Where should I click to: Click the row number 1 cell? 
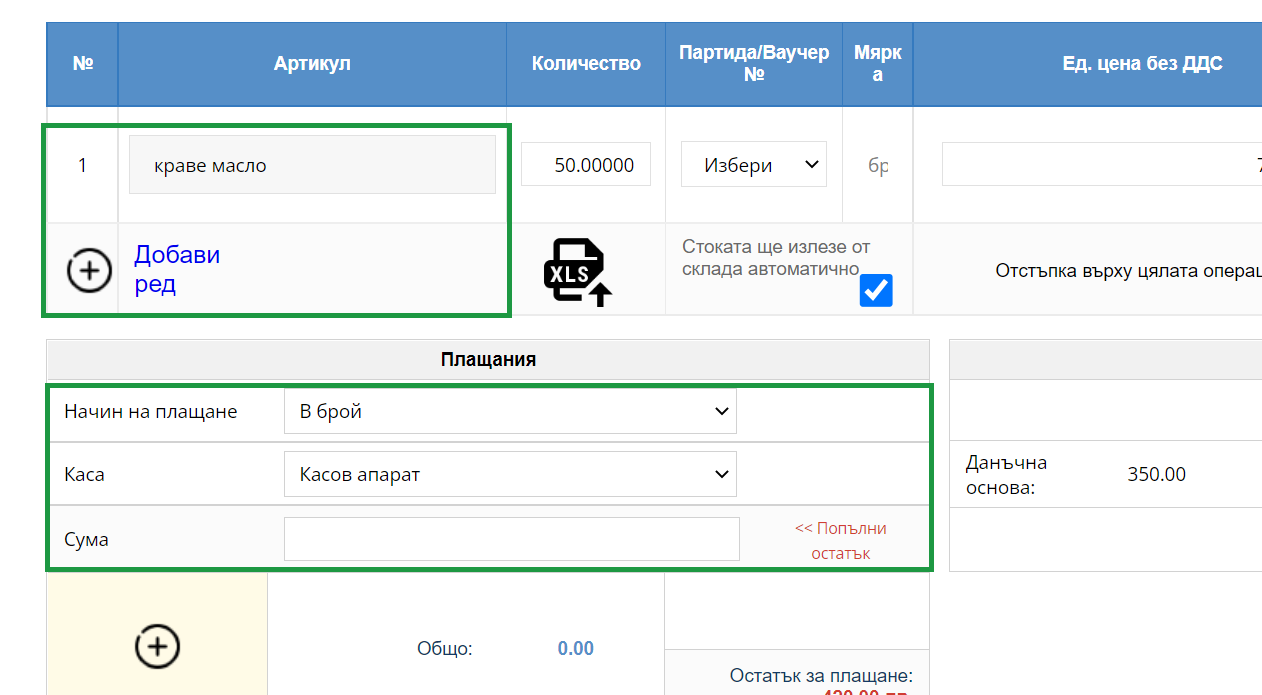[82, 165]
